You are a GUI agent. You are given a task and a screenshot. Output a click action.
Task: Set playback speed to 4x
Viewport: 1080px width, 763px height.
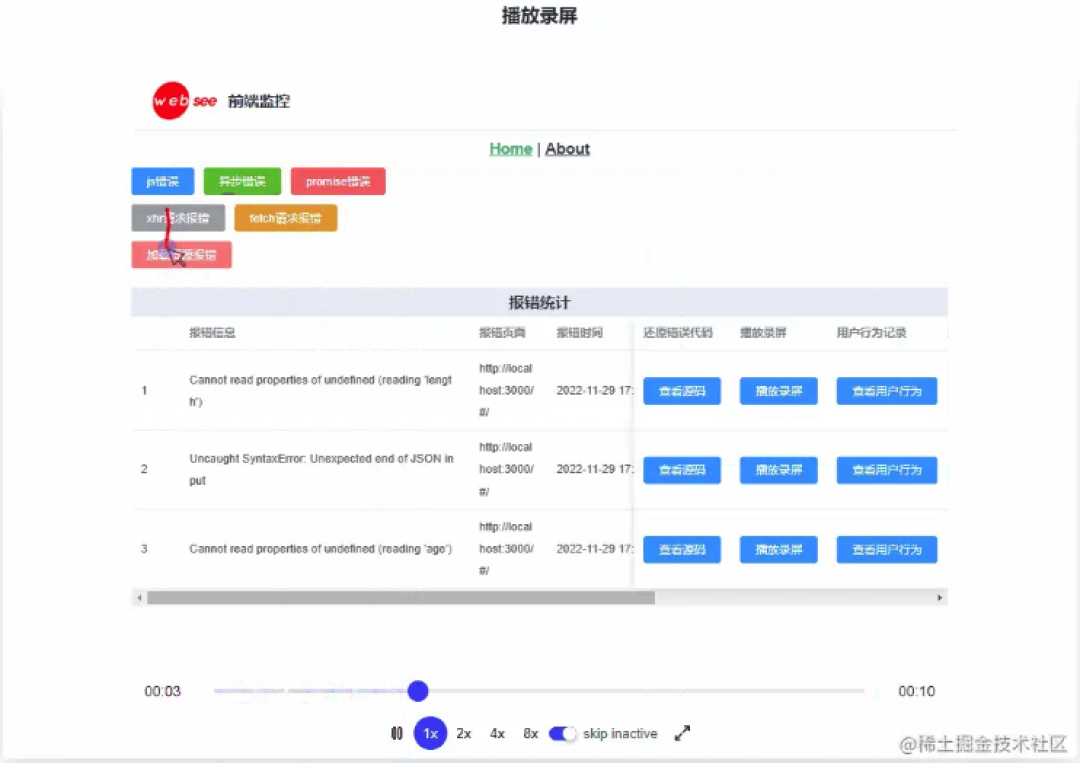click(x=497, y=733)
